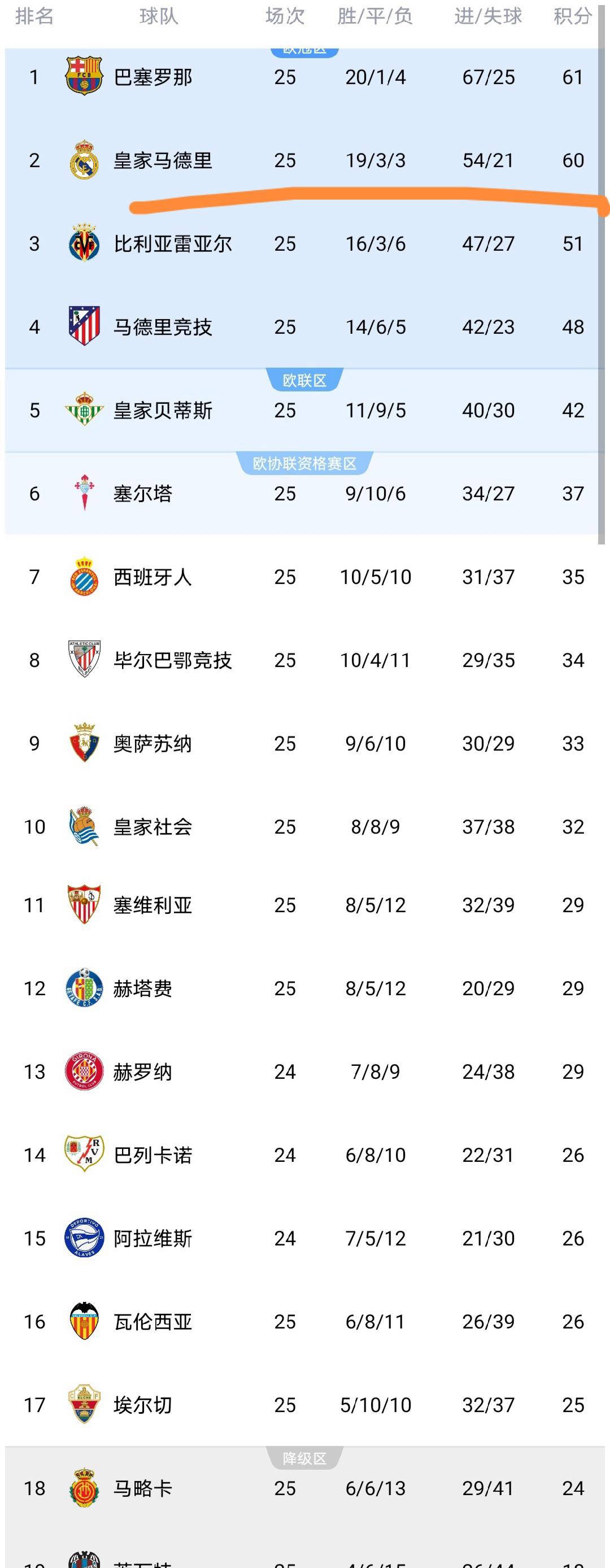The width and height of the screenshot is (610, 1568).
Task: Select the Sevilla club crest
Action: 84,904
